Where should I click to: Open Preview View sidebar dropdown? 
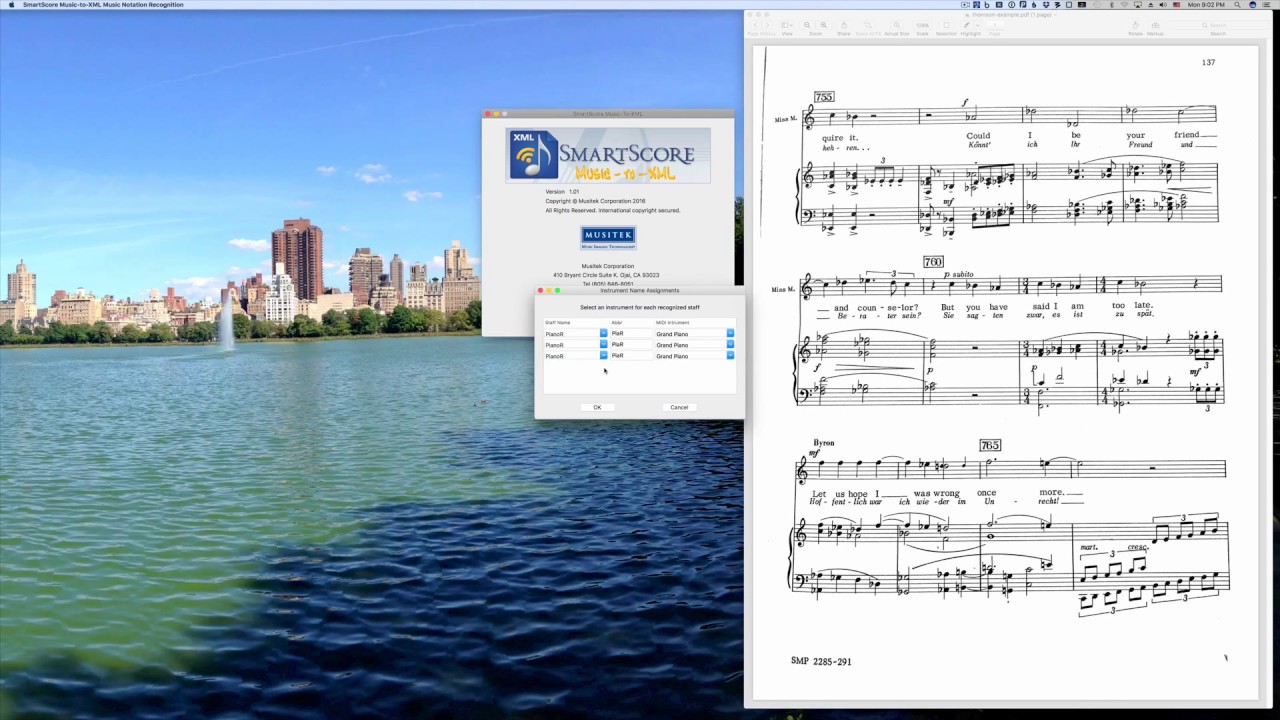pyautogui.click(x=787, y=25)
